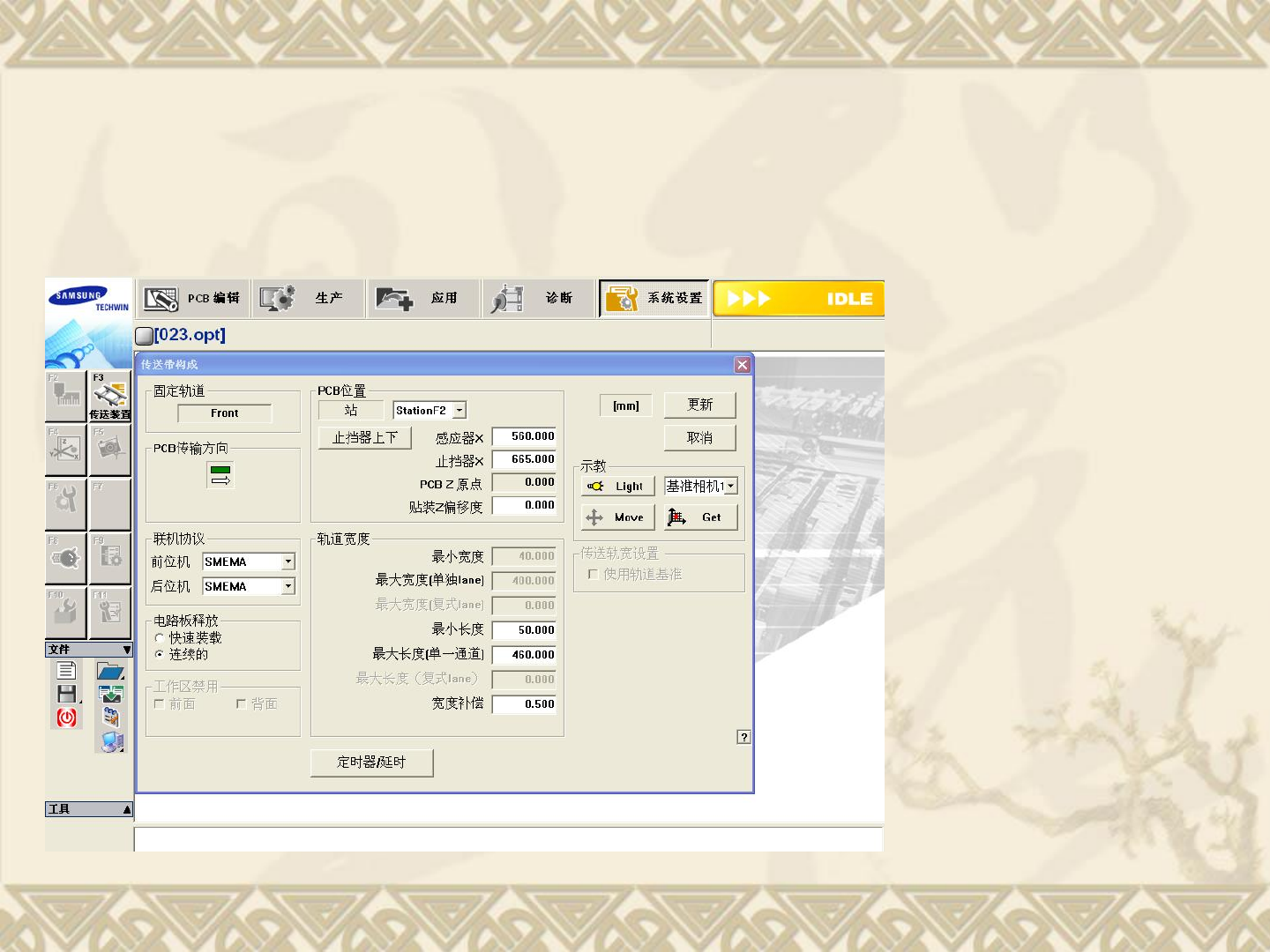1270x952 pixels.
Task: Save using the floppy disk icon
Action: pos(67,694)
